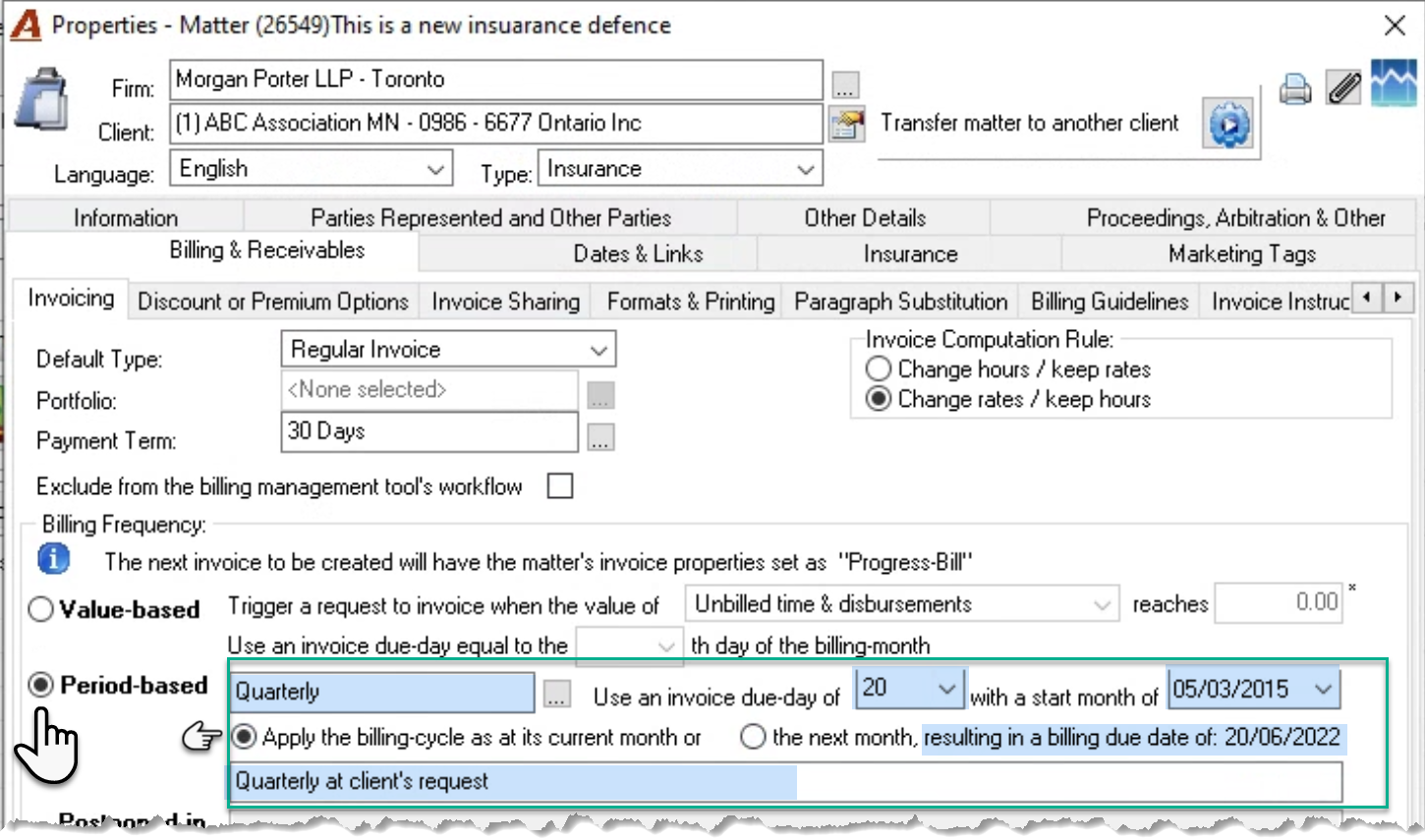The width and height of the screenshot is (1425, 840).
Task: Browse billing period with ellipsis button
Action: click(556, 695)
